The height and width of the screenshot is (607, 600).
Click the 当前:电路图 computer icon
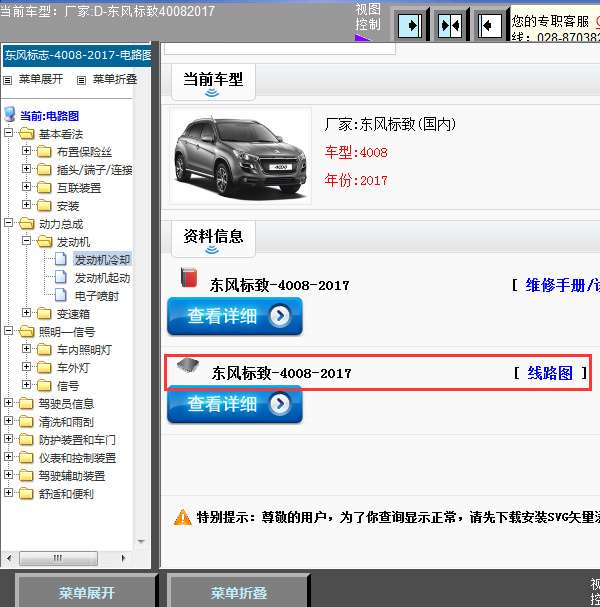click(10, 115)
